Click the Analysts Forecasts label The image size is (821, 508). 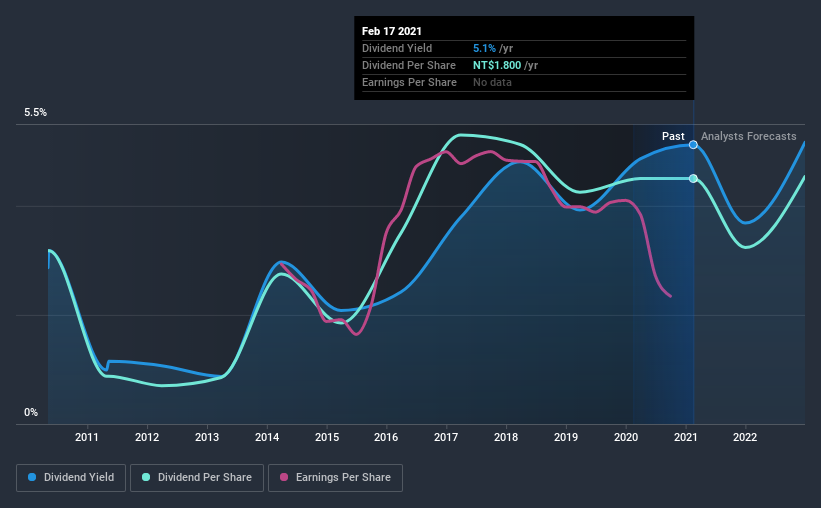click(749, 136)
